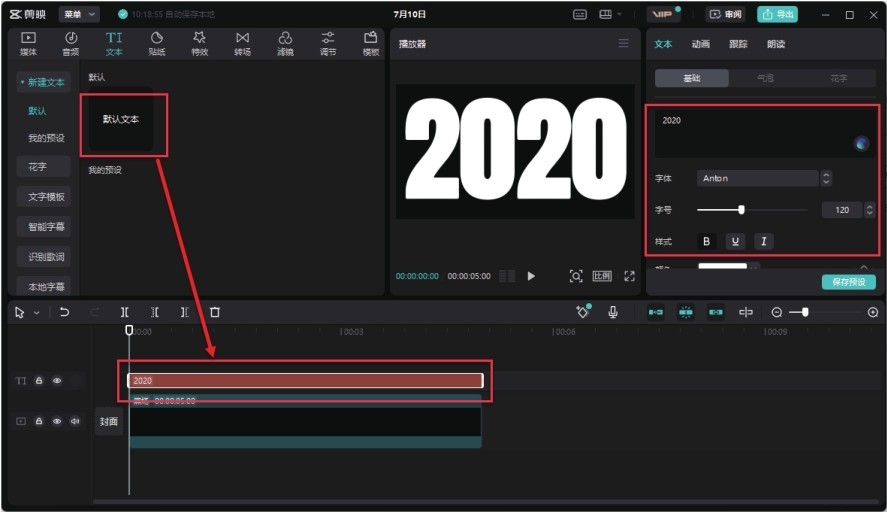Toggle bold B text style
887x512 pixels.
coord(706,242)
